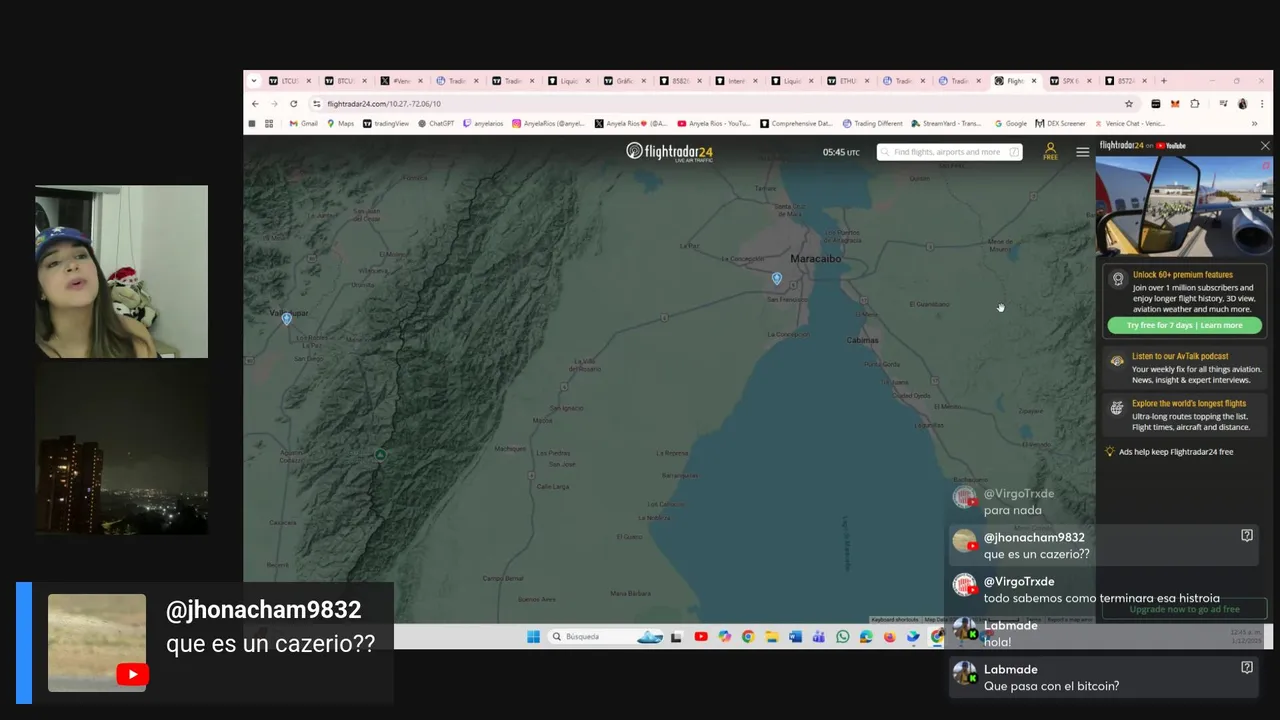Open the FREE user account icon
This screenshot has height=720, width=1280.
click(x=1050, y=151)
